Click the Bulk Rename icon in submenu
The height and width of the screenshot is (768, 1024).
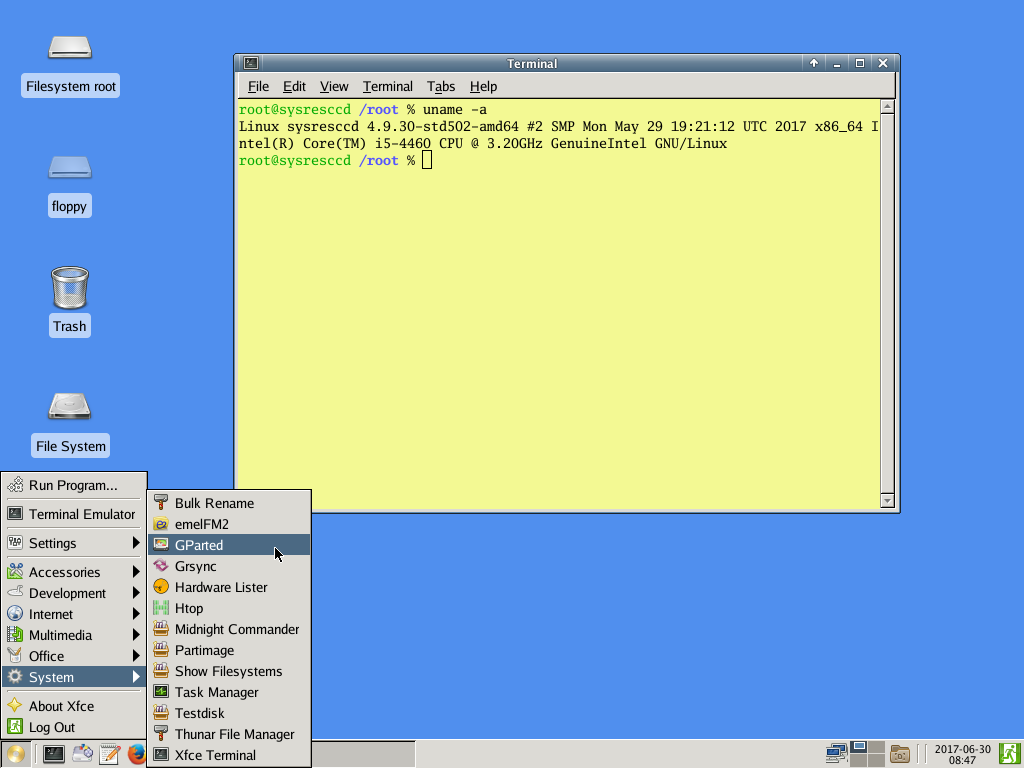tap(161, 503)
